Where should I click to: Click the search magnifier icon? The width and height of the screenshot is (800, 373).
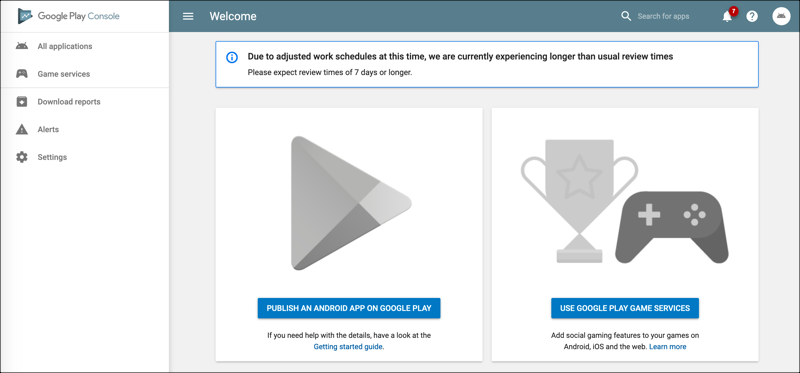[626, 16]
